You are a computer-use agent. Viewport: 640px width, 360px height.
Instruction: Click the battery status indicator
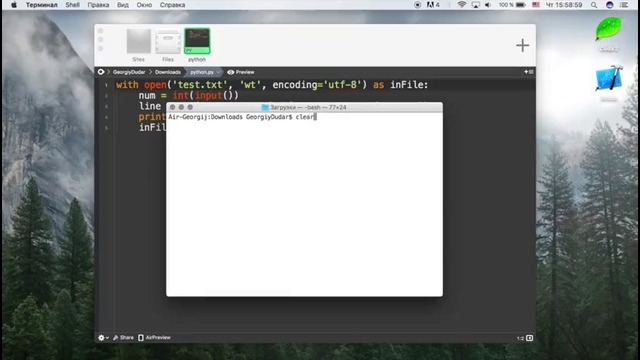tap(512, 5)
